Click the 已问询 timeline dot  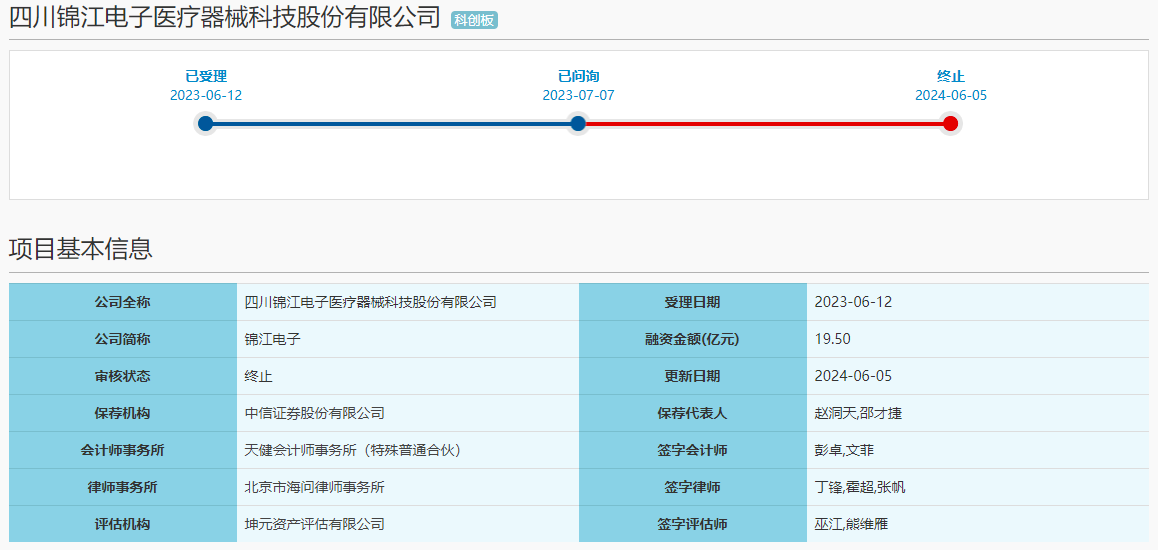coord(577,124)
